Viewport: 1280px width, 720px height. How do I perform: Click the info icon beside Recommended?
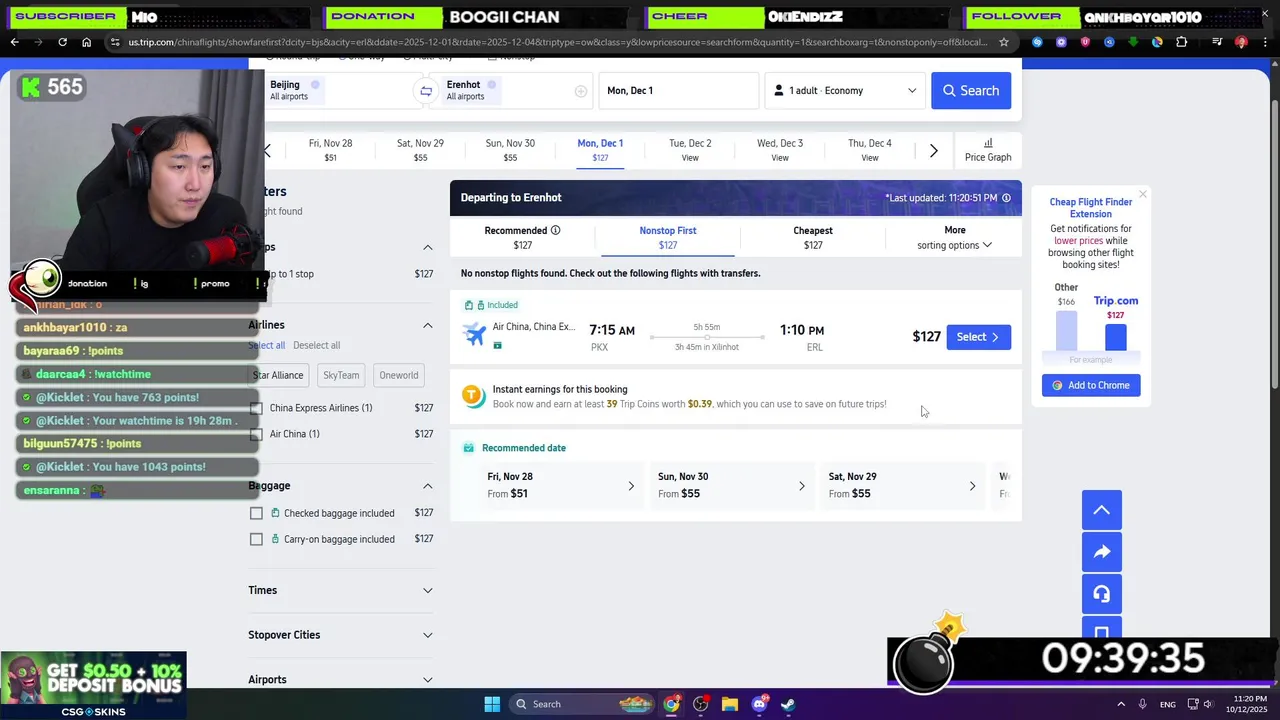coord(555,230)
